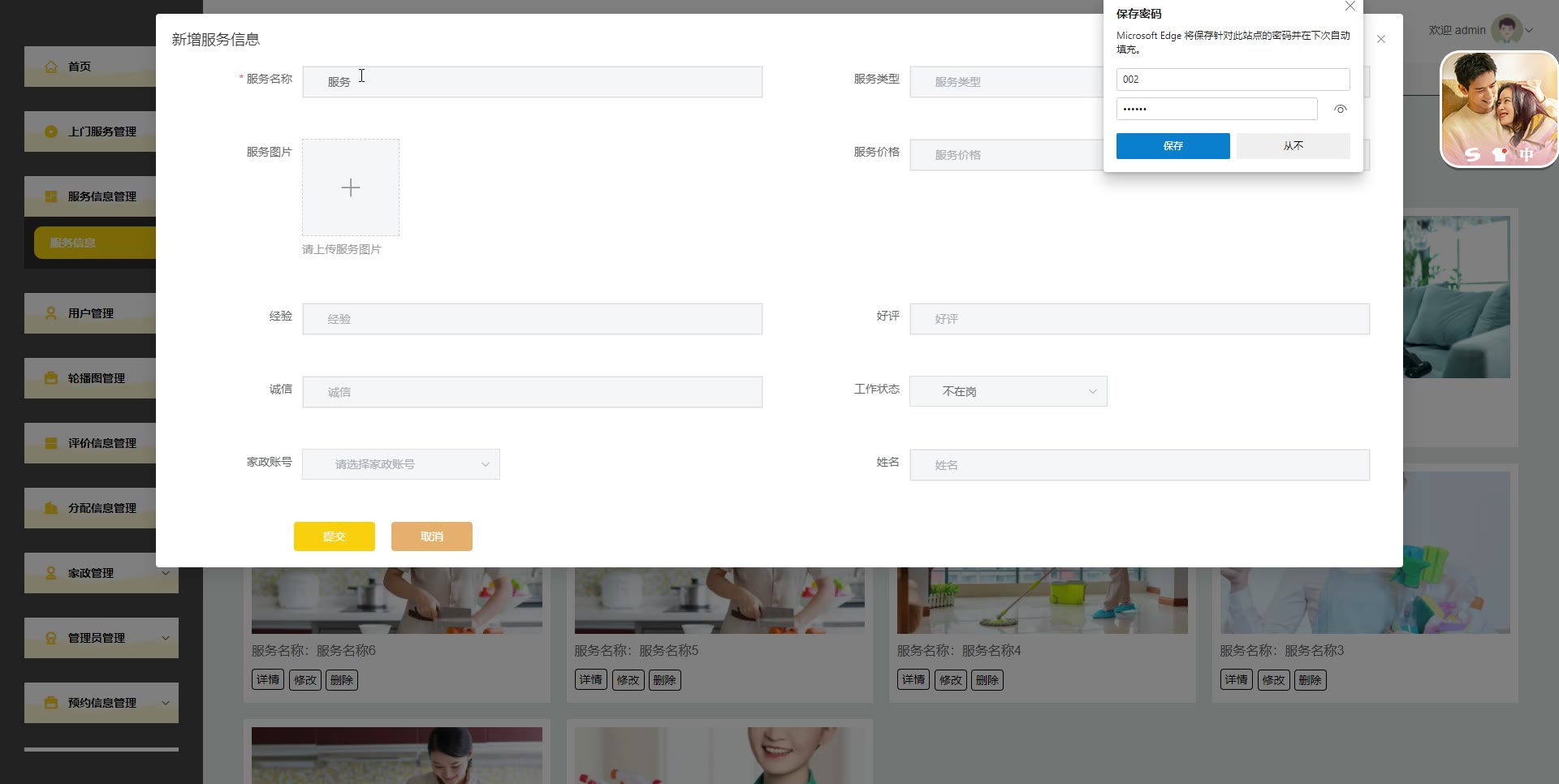Click 保存 in the password popup
Screen dimensions: 1559x784
(1173, 146)
